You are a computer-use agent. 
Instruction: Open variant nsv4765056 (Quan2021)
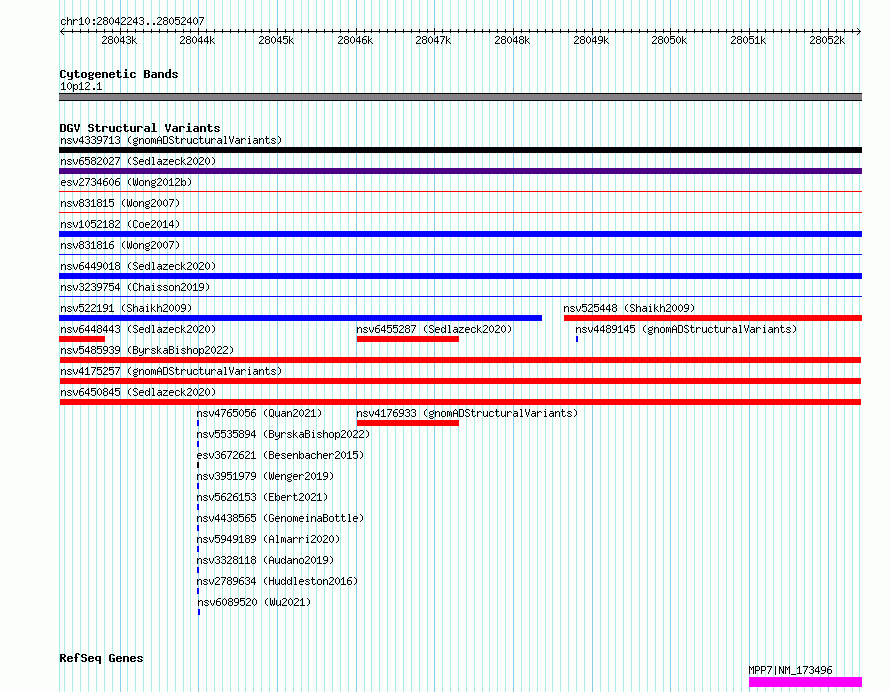pos(259,413)
